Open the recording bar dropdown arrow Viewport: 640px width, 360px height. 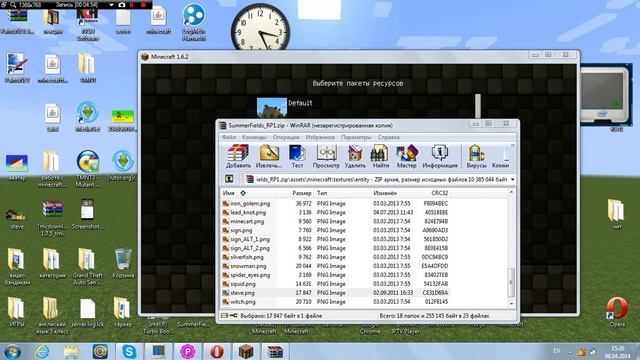click(111, 5)
